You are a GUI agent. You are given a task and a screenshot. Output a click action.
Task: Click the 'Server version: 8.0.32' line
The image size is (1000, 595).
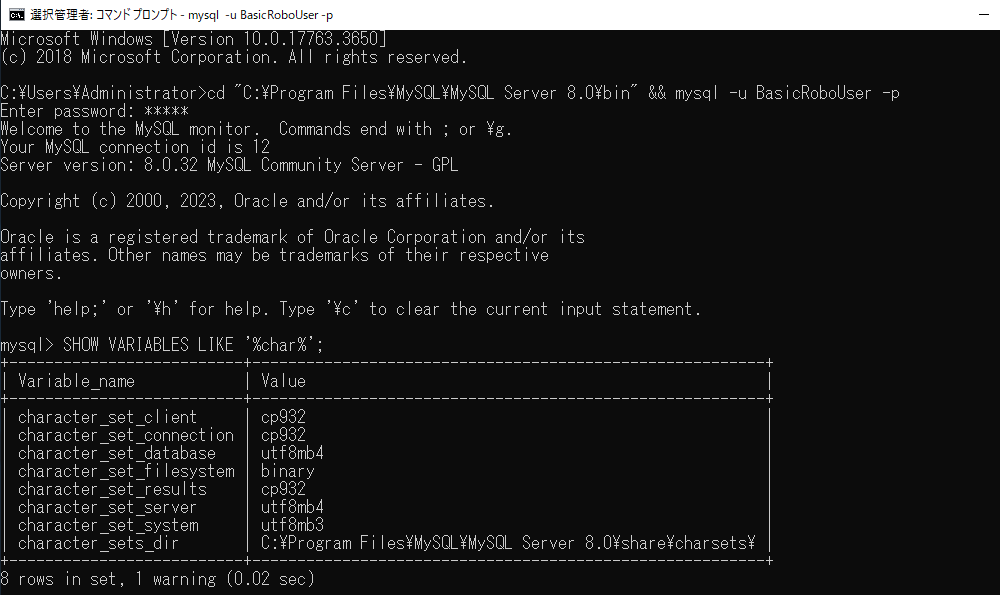tap(229, 165)
